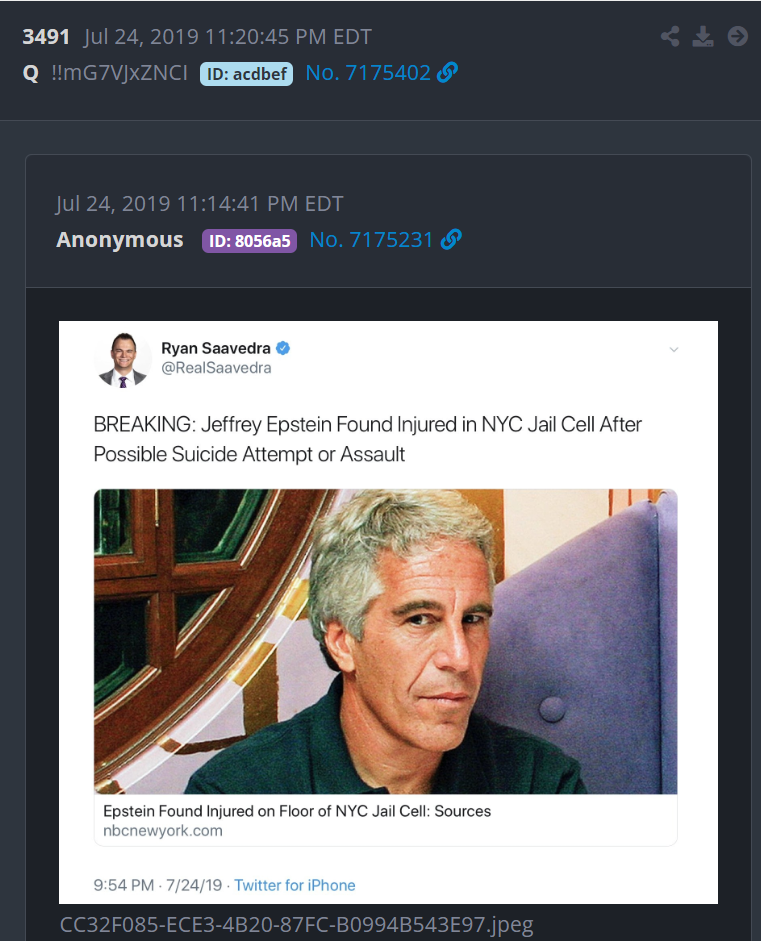The height and width of the screenshot is (941, 761).
Task: Click the jpeg filename below the image
Action: [296, 924]
